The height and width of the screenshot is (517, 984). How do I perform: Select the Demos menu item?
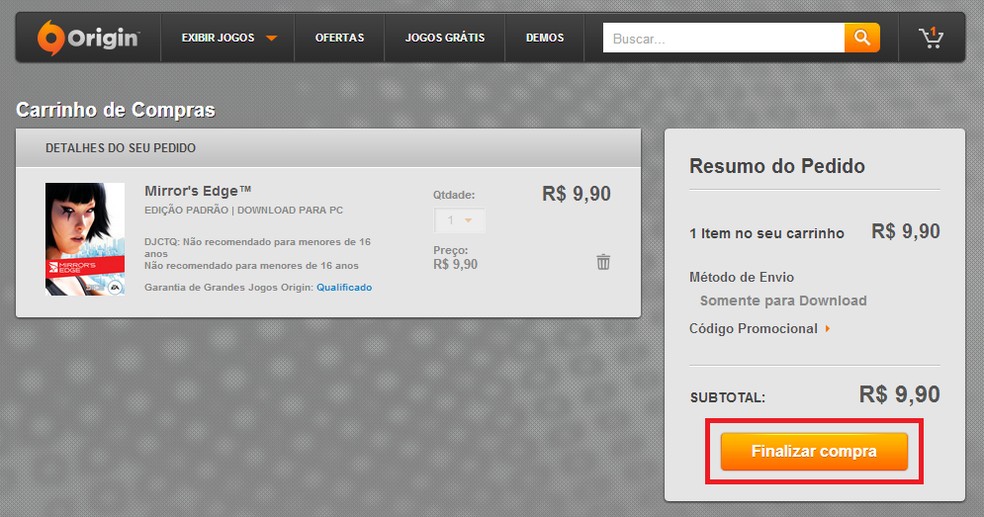[545, 38]
